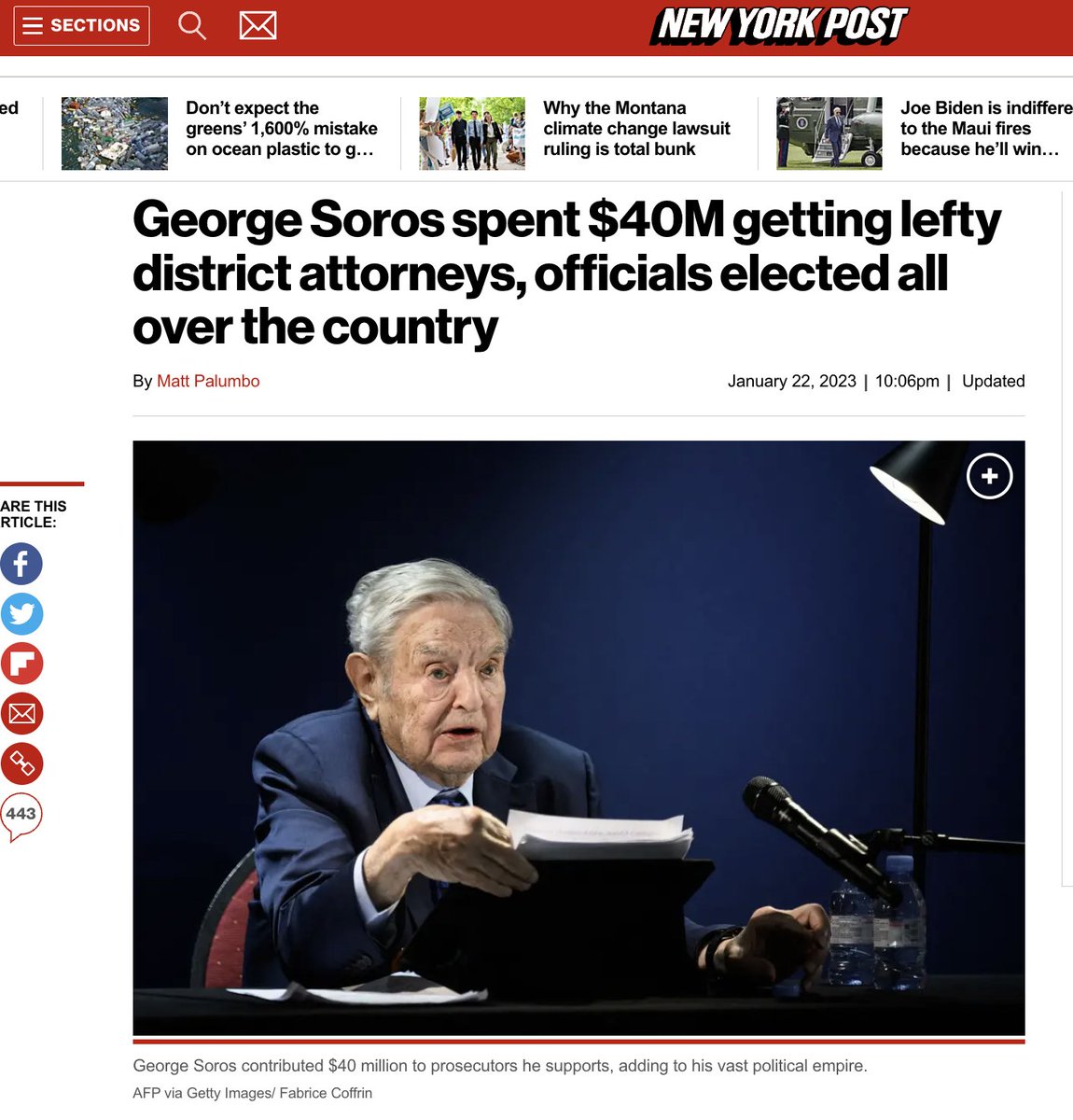The height and width of the screenshot is (1120, 1073).
Task: Go to New York Post home logo
Action: pos(779,25)
